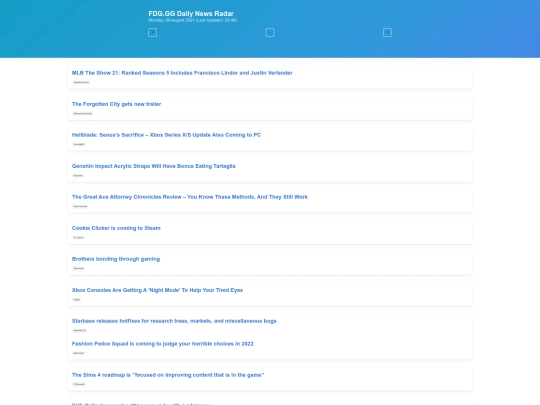540x405 pixels.
Task: Click the source tag under The Forgotten City headline
Action: pos(83,113)
